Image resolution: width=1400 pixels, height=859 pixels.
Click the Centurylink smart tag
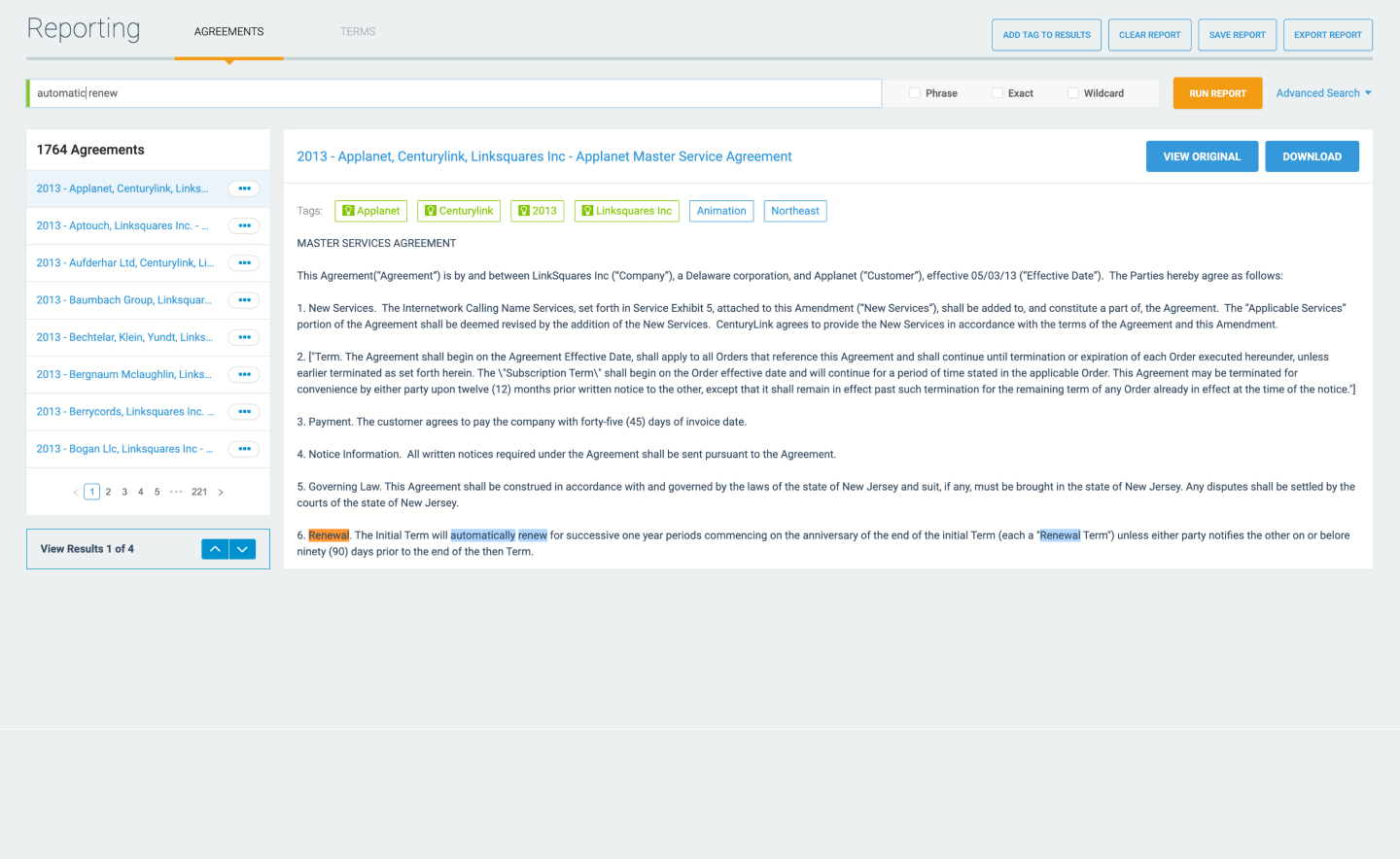459,211
